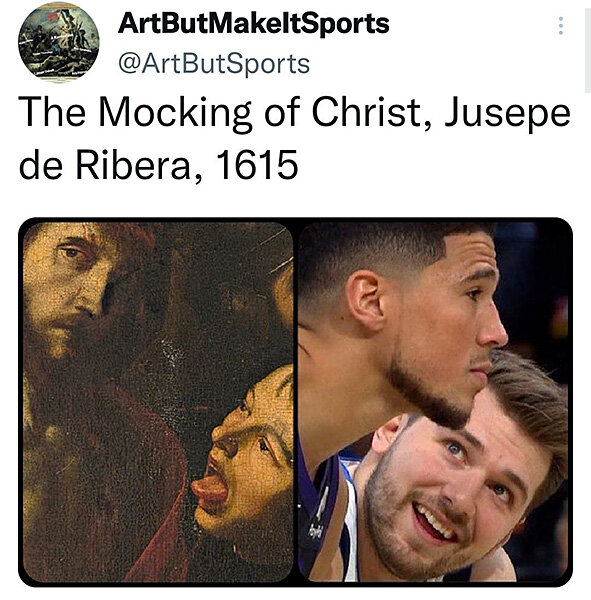Click the vertical scrollbar at the right edge
The width and height of the screenshot is (591, 600).
coord(588,50)
